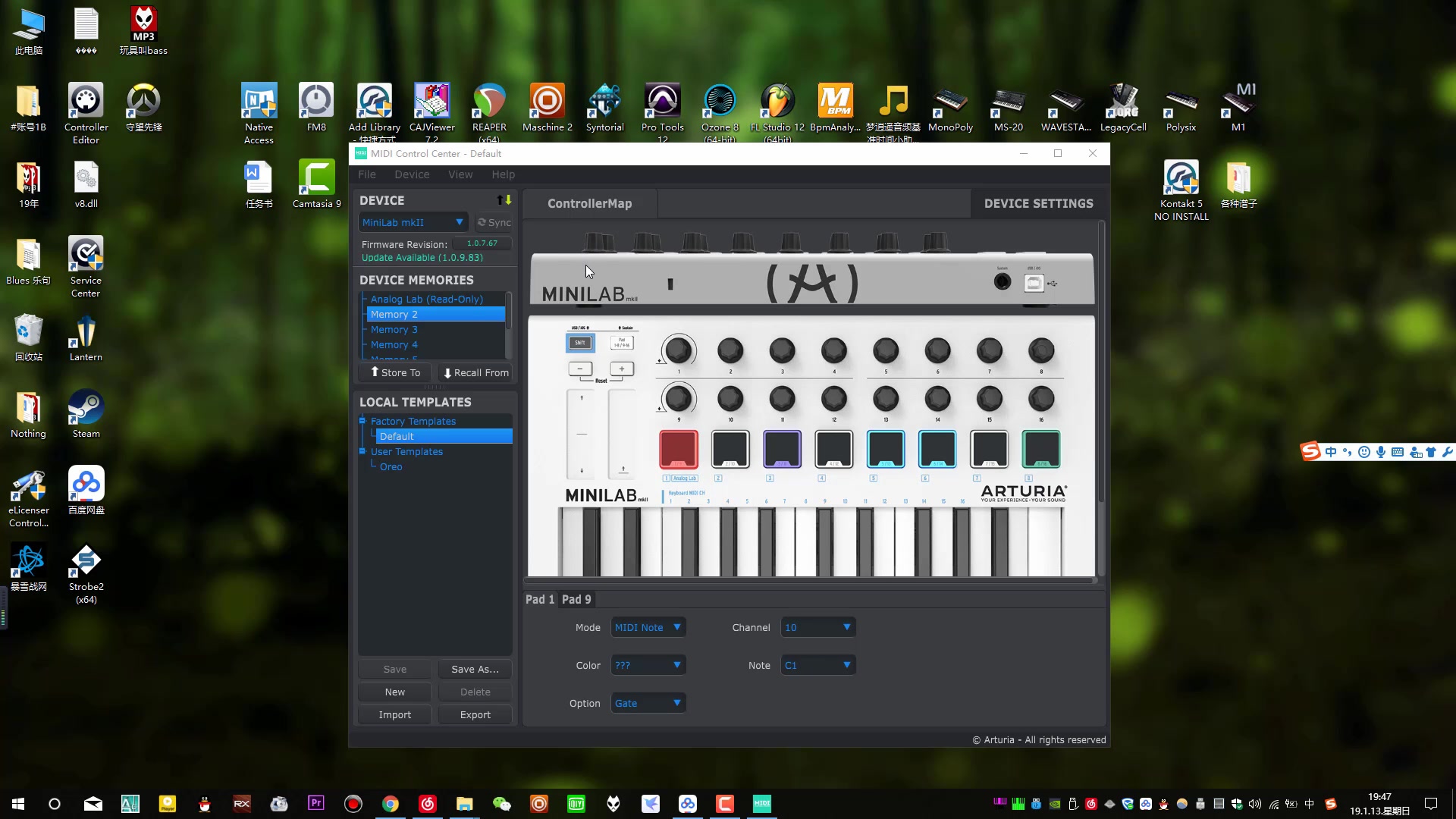The height and width of the screenshot is (819, 1456).
Task: Select Memory 3 in device memories
Action: point(394,329)
